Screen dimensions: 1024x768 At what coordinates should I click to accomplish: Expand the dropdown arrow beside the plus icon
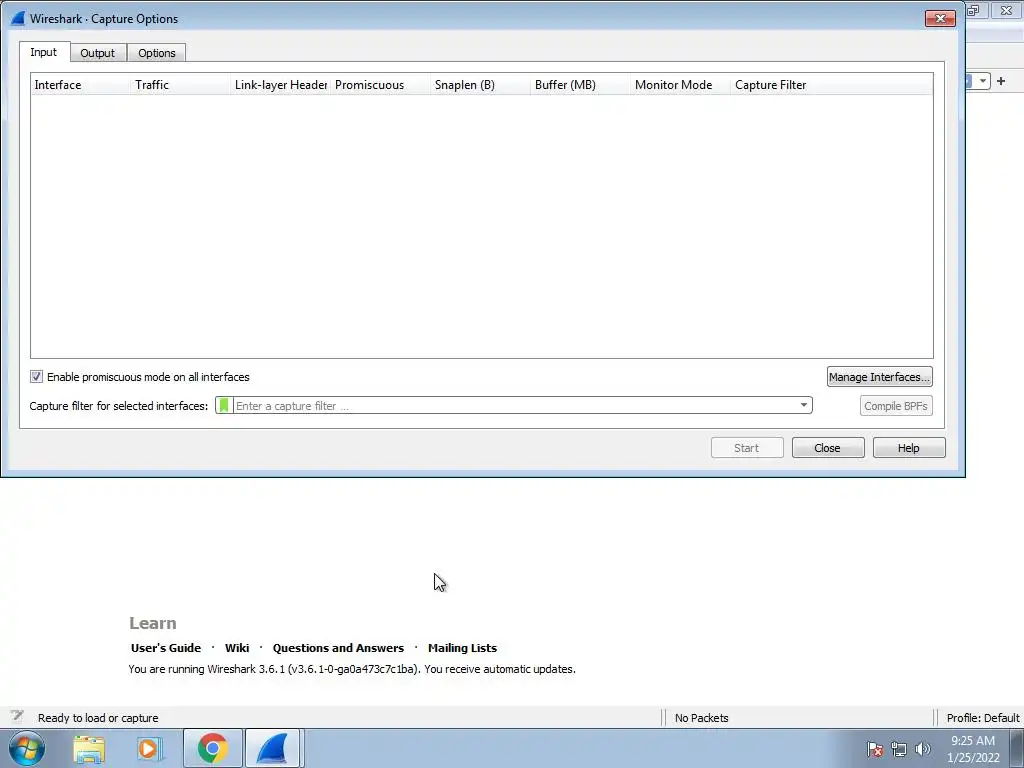[983, 81]
